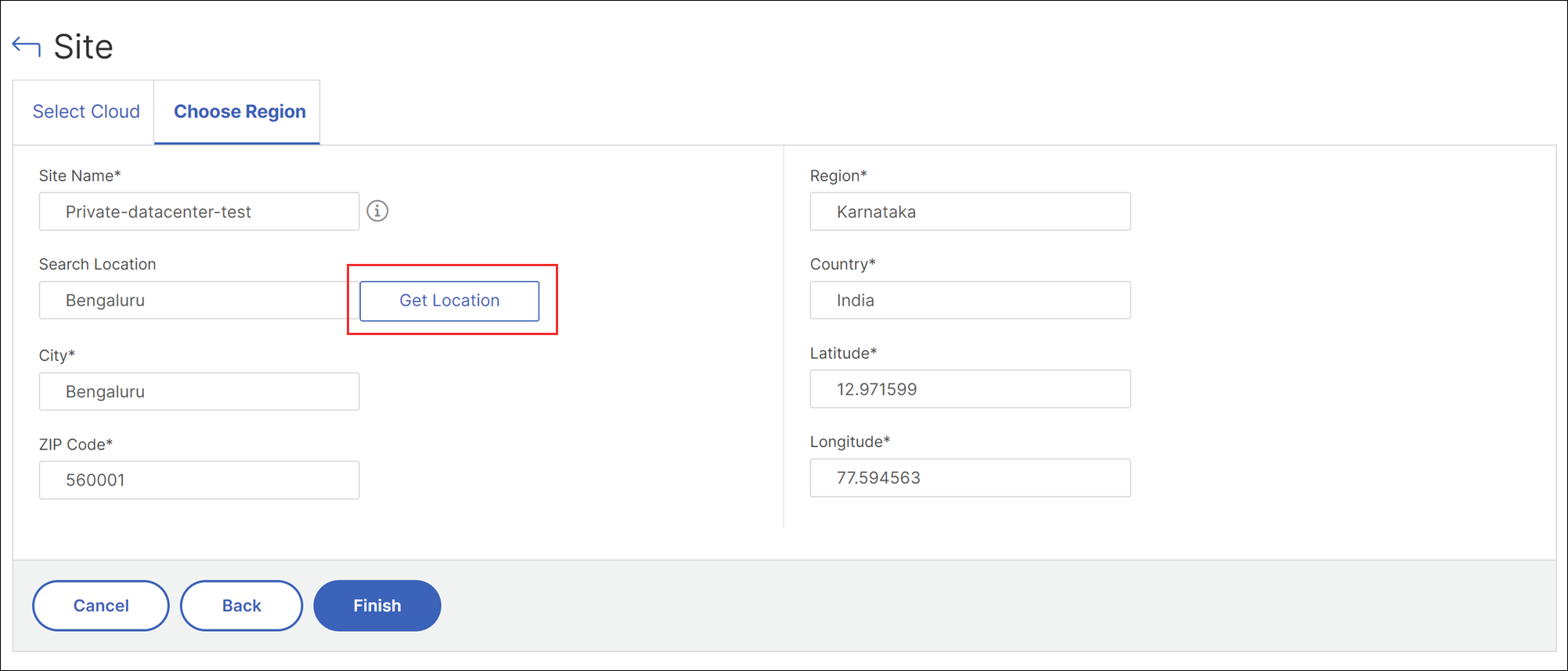Image resolution: width=1568 pixels, height=671 pixels.
Task: Go back with the Back button
Action: click(241, 605)
